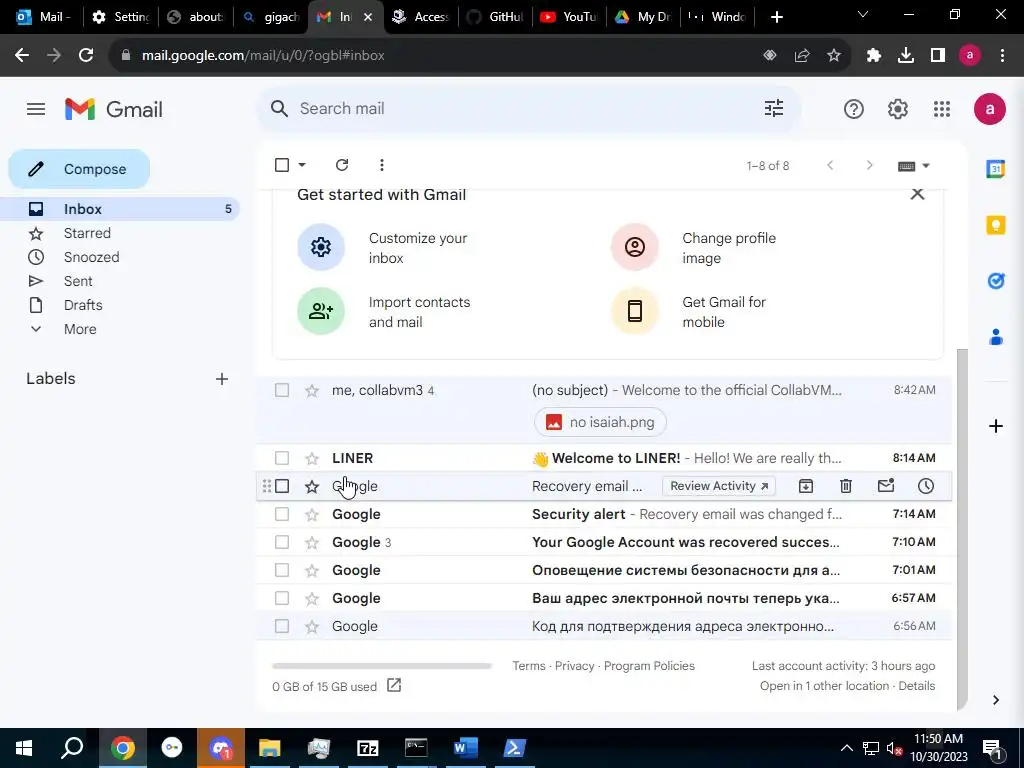Click the Chrome address bar URL
The width and height of the screenshot is (1024, 768).
point(263,56)
